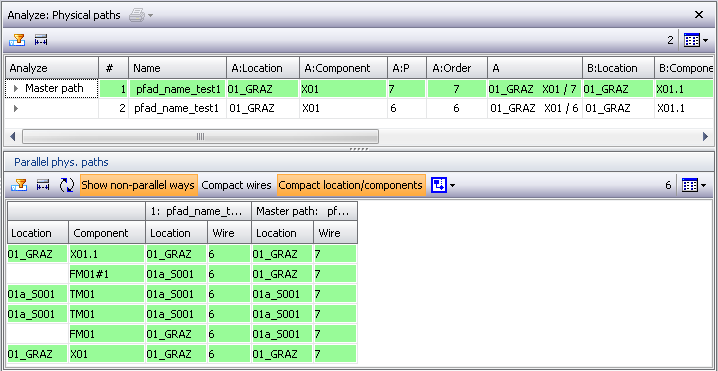Expand the second path row

pyautogui.click(x=16, y=109)
